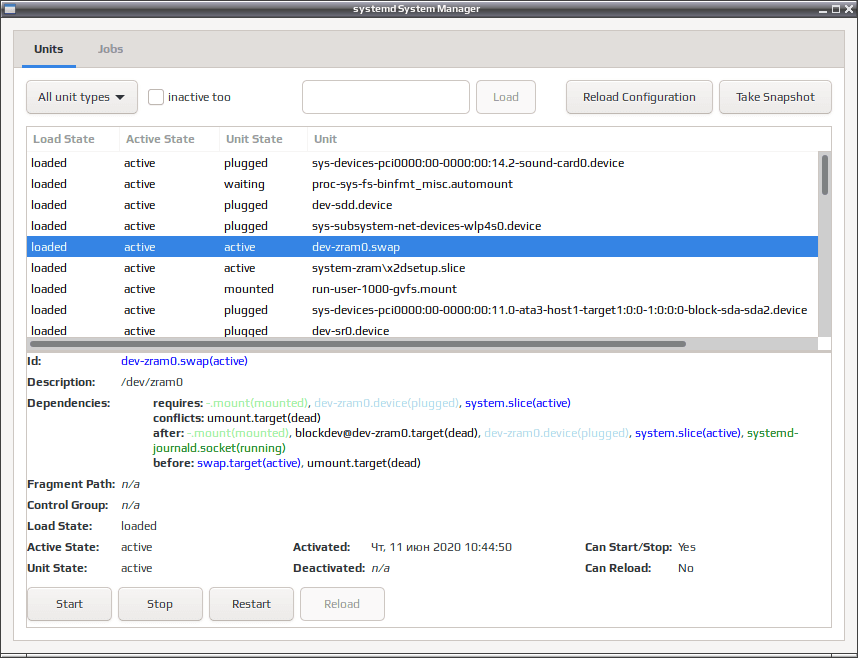Click mounted state in gvfs.mount row
Screen dimensions: 858x658
pos(248,289)
